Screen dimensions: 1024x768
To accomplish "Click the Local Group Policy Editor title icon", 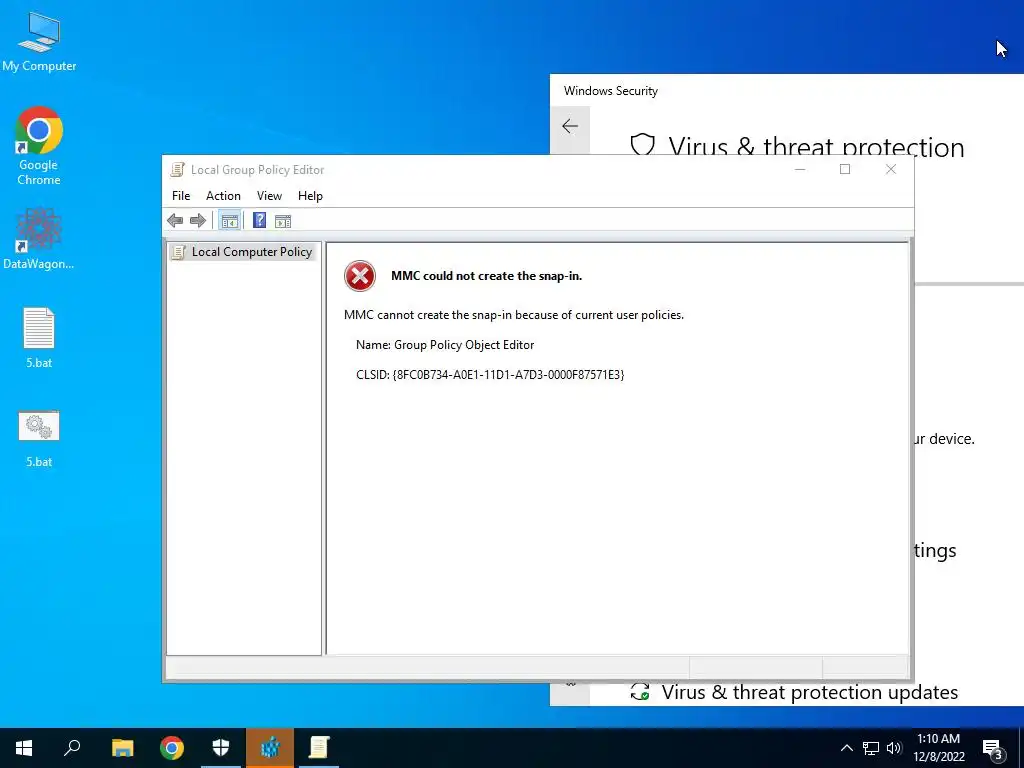I will click(x=177, y=170).
